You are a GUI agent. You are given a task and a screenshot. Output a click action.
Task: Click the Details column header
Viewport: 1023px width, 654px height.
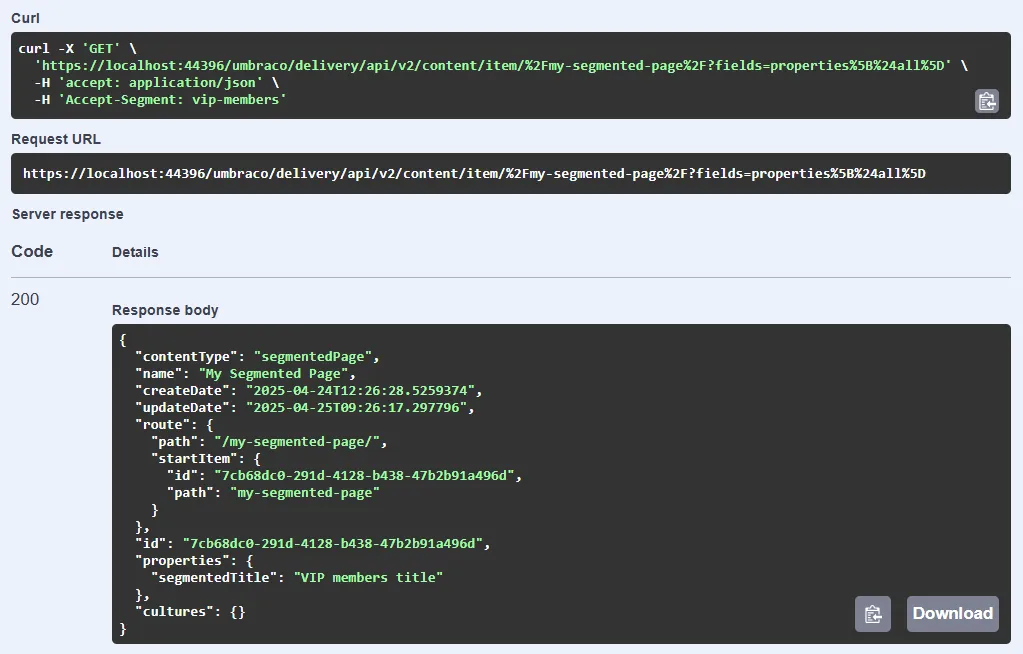pyautogui.click(x=135, y=252)
